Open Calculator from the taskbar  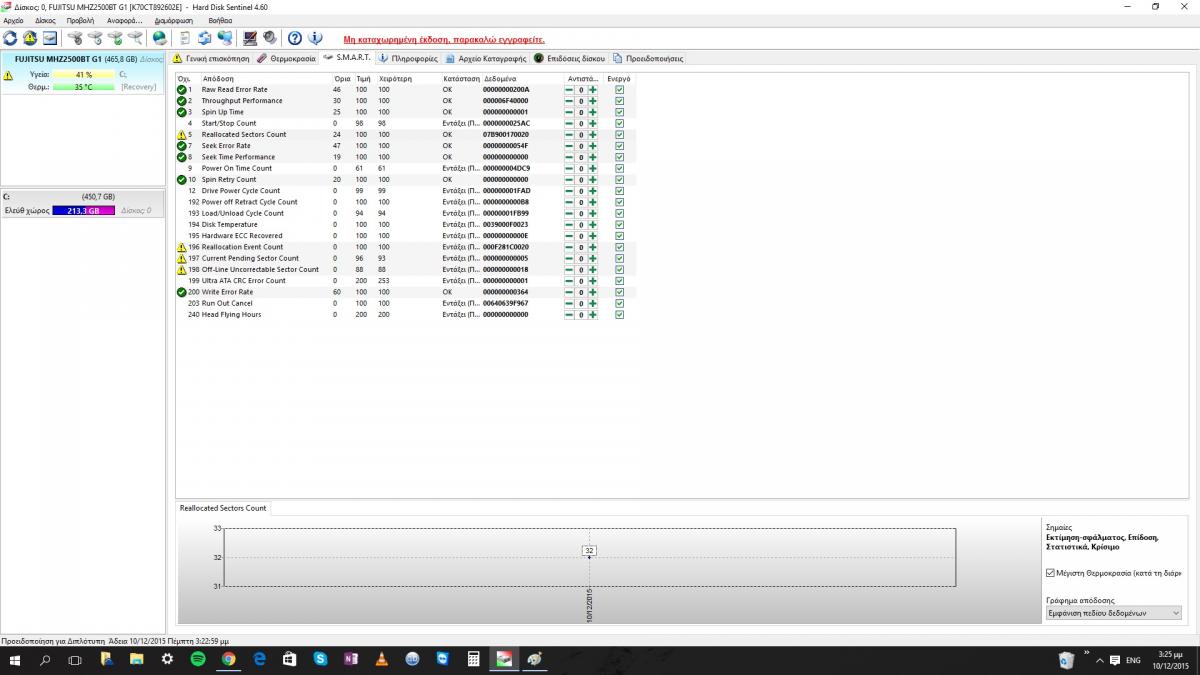point(473,660)
